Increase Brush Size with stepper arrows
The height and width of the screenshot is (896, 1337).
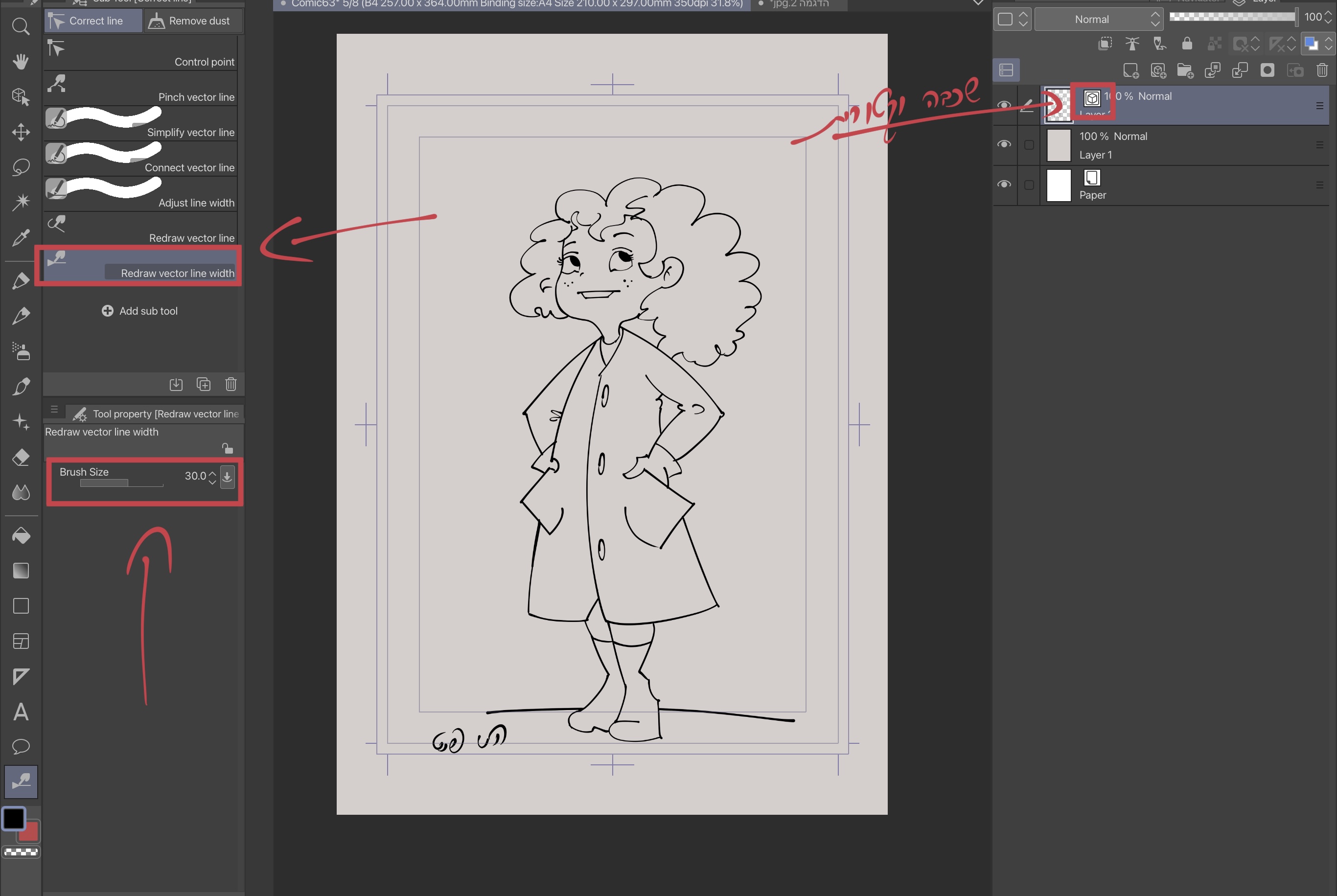212,473
